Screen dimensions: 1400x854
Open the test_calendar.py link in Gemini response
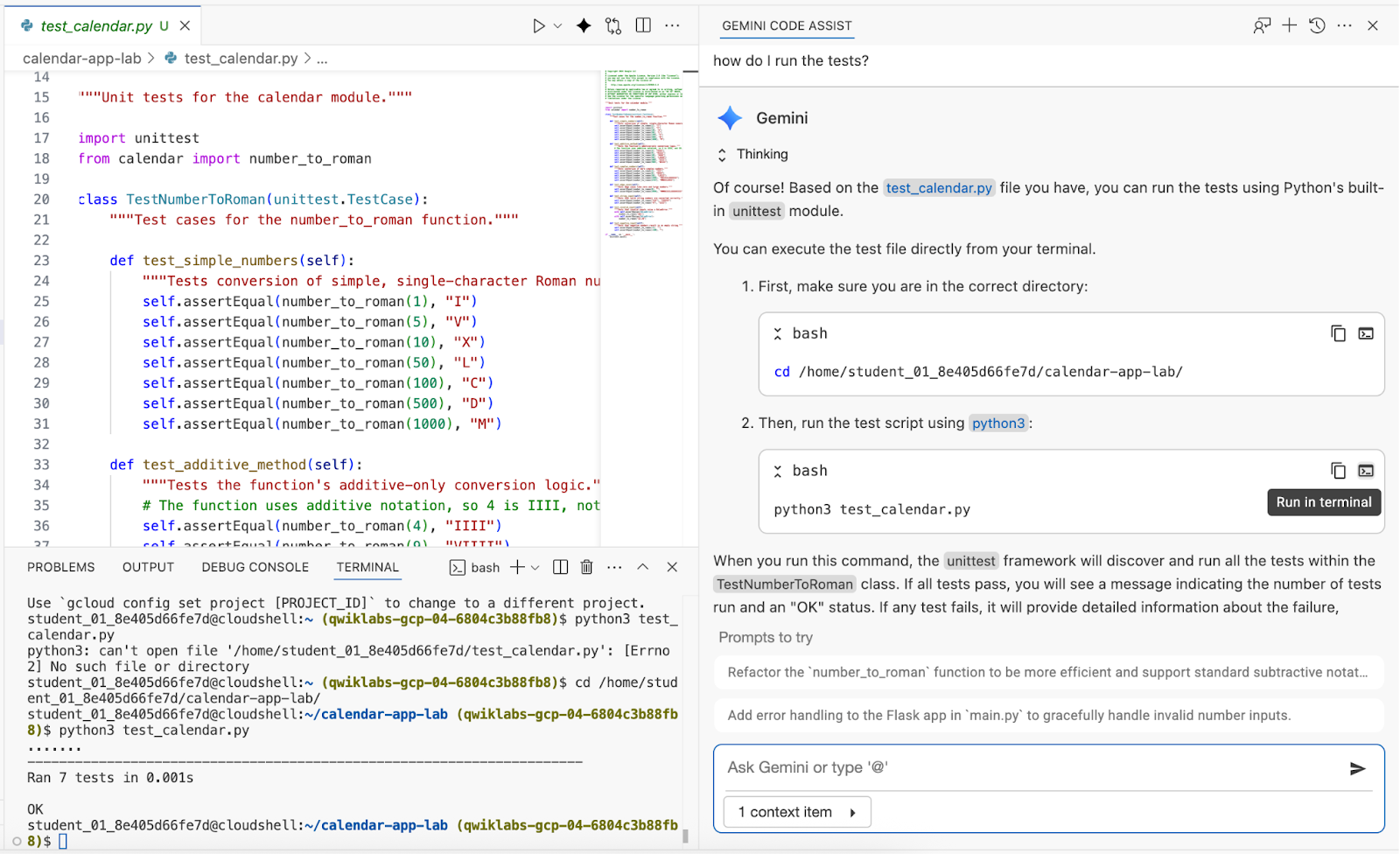click(x=938, y=188)
